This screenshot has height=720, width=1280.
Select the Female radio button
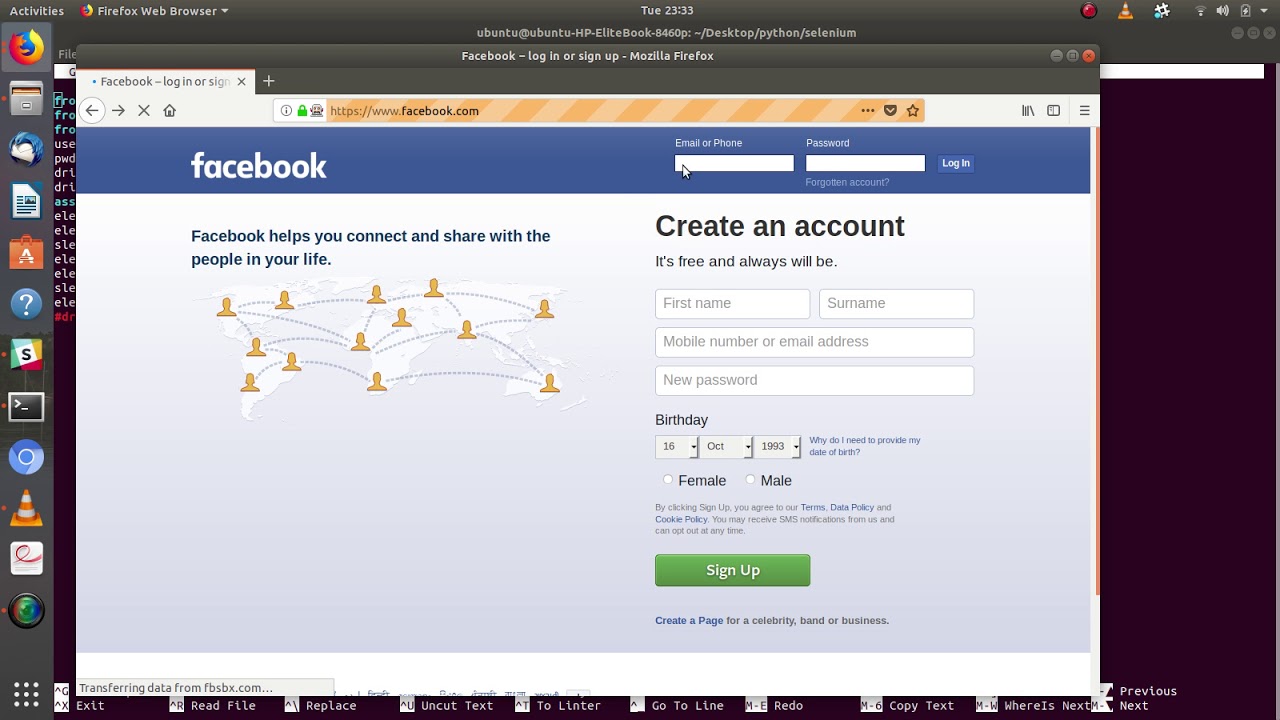pos(668,480)
